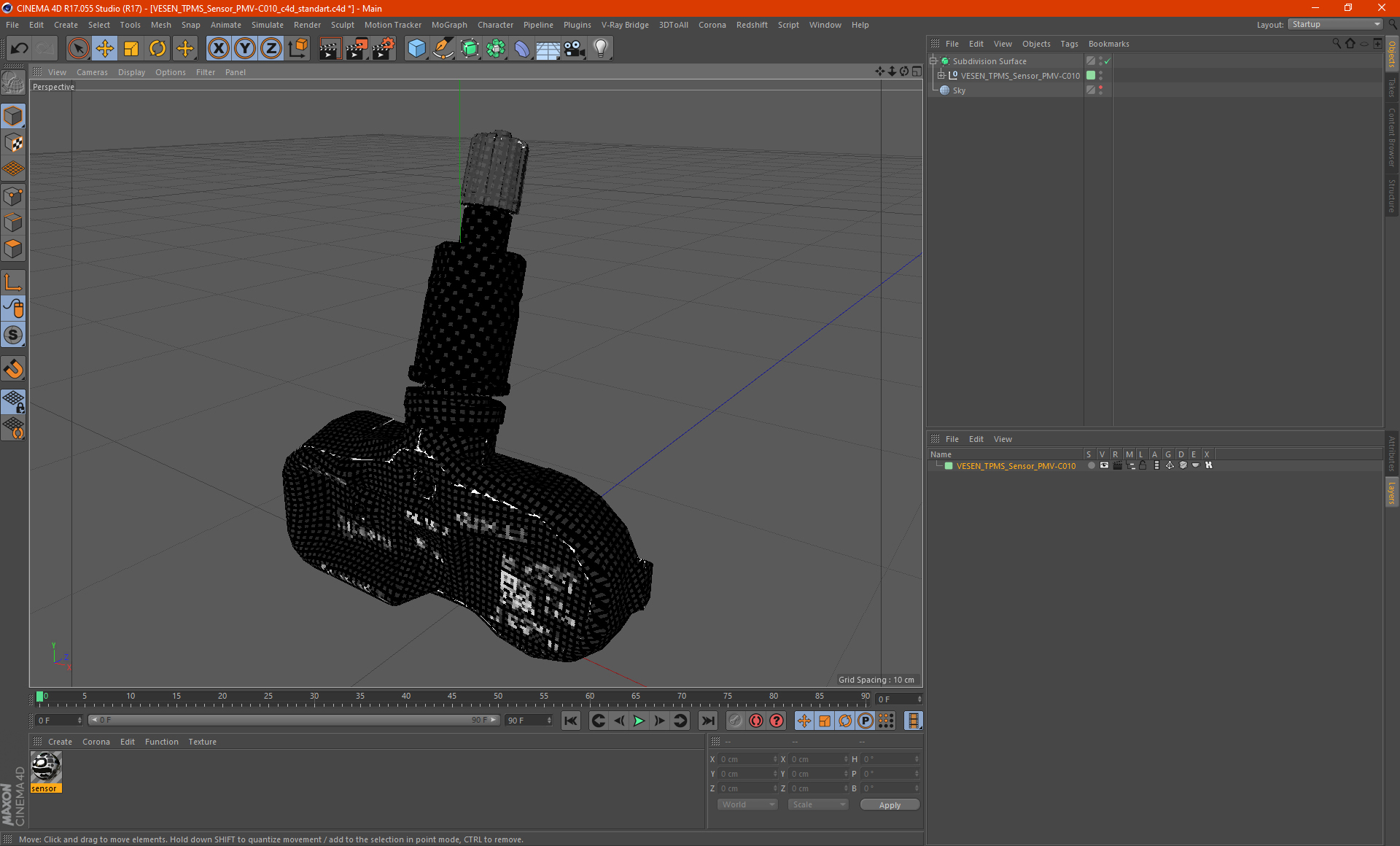Collapse the Subdivision Surface hierarchy

933,61
